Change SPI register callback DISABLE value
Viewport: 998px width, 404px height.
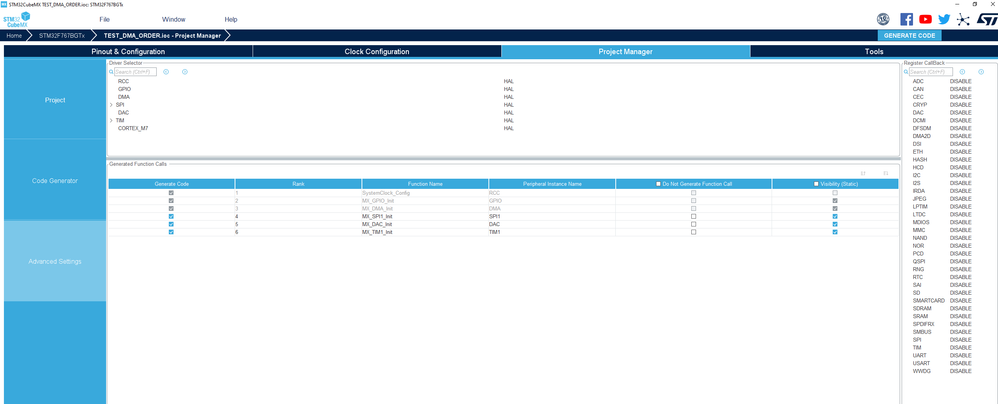point(960,340)
